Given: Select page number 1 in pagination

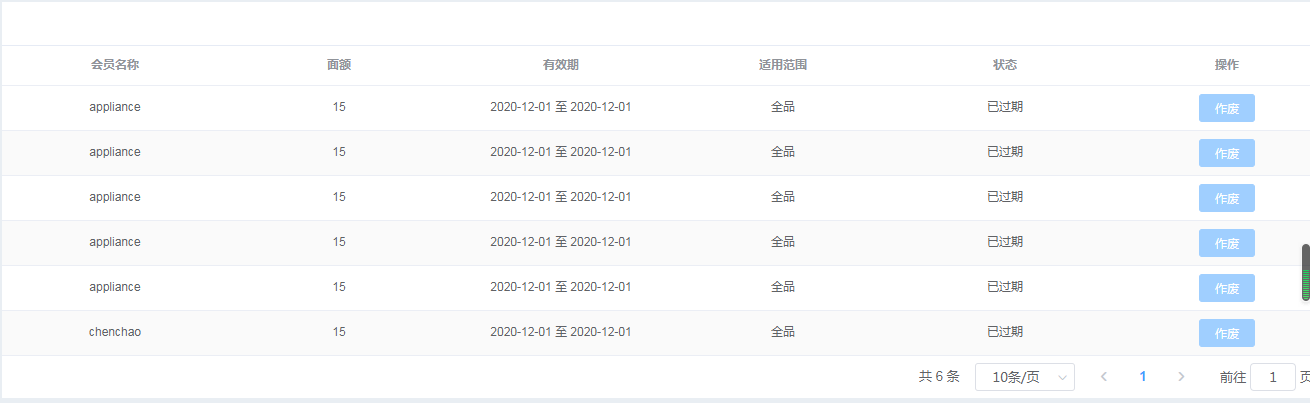Looking at the screenshot, I should (1143, 377).
